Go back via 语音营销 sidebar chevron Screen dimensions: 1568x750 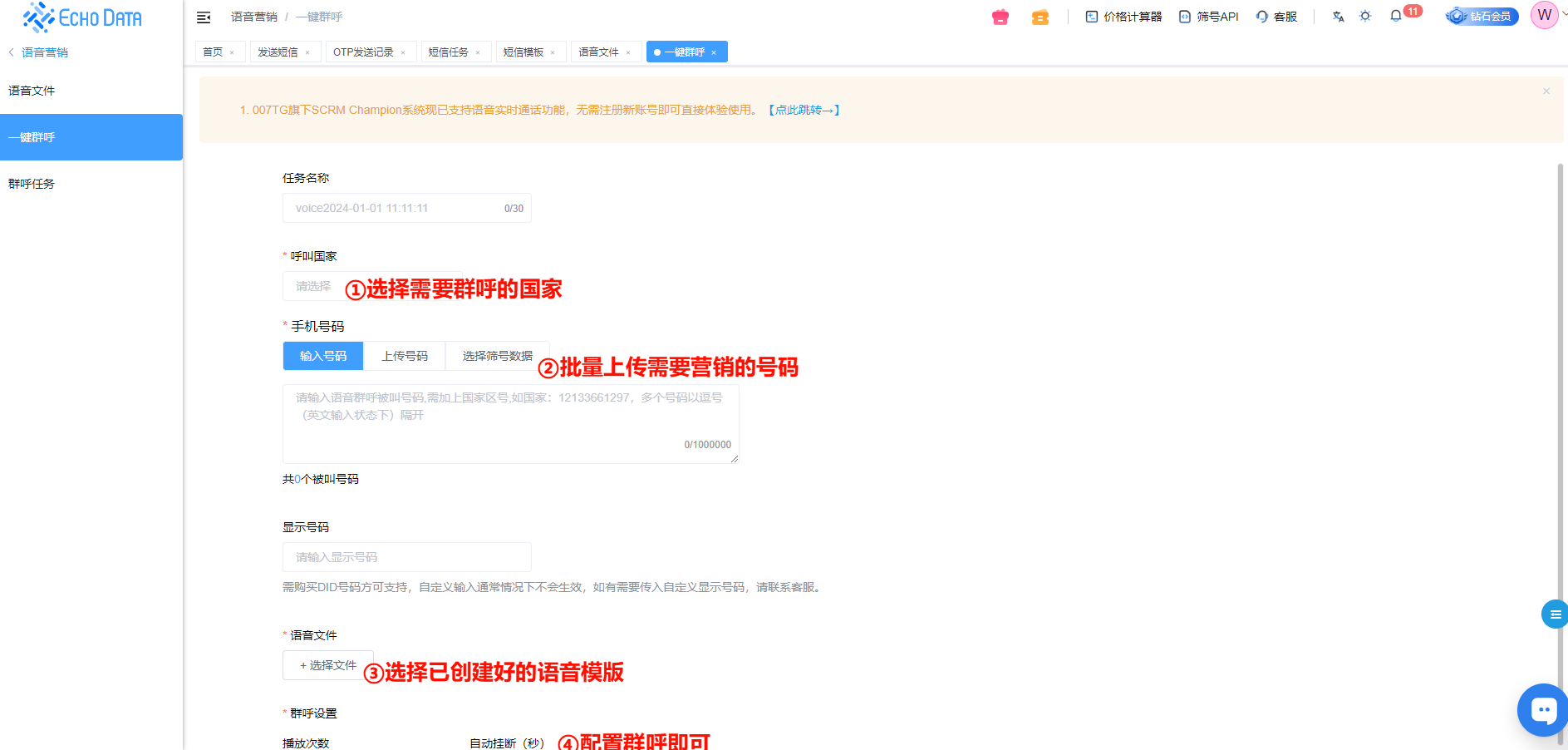[x=12, y=52]
